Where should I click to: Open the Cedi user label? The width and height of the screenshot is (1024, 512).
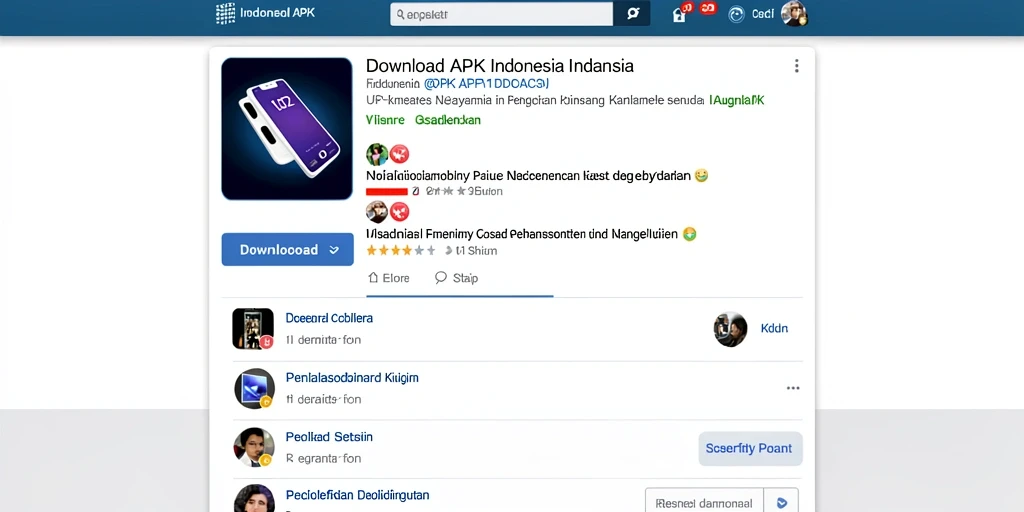pos(763,14)
